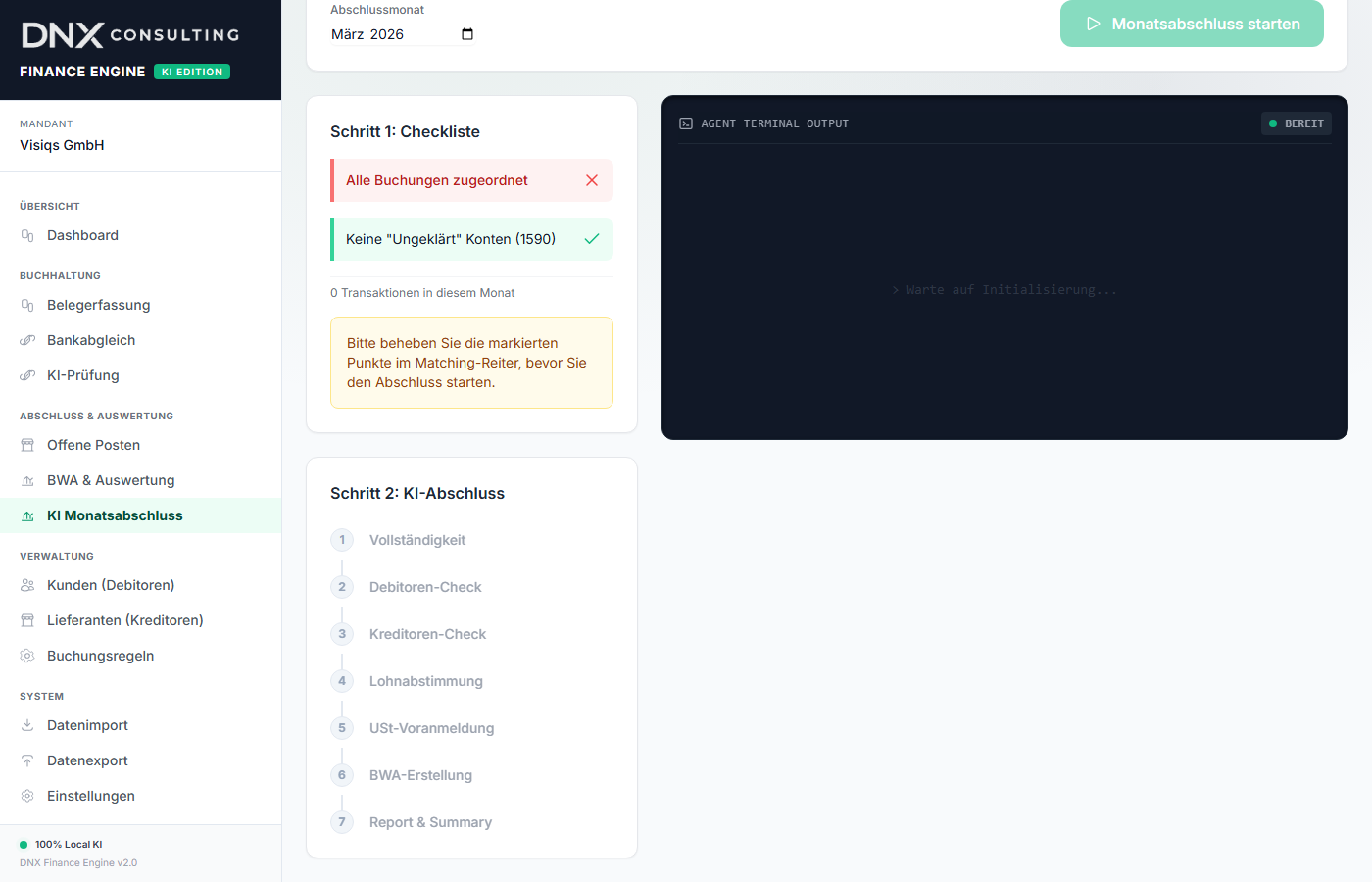The image size is (1372, 882).
Task: Open BWA & Auswertung menu item
Action: click(111, 481)
